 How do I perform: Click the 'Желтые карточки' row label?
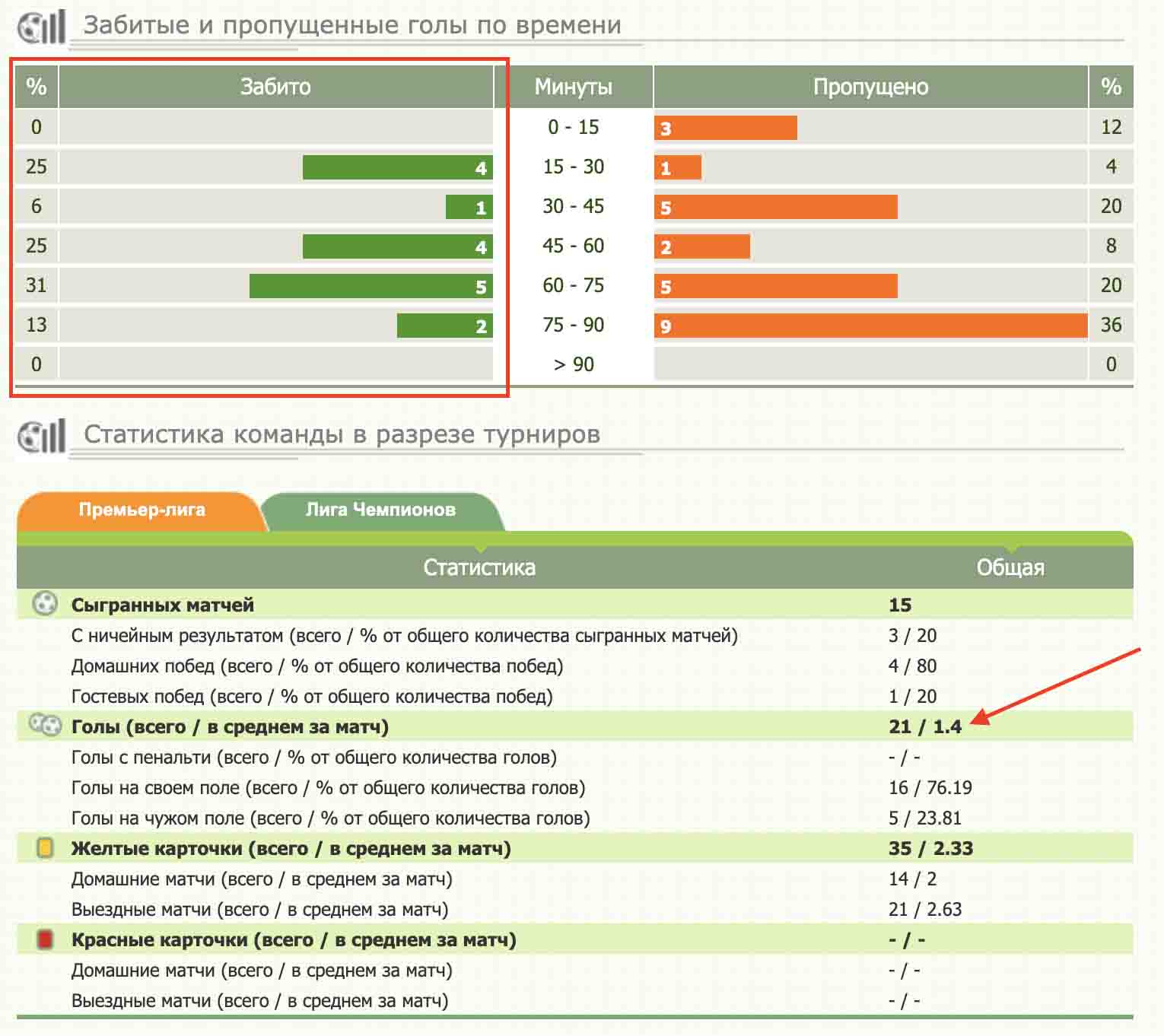pyautogui.click(x=291, y=848)
